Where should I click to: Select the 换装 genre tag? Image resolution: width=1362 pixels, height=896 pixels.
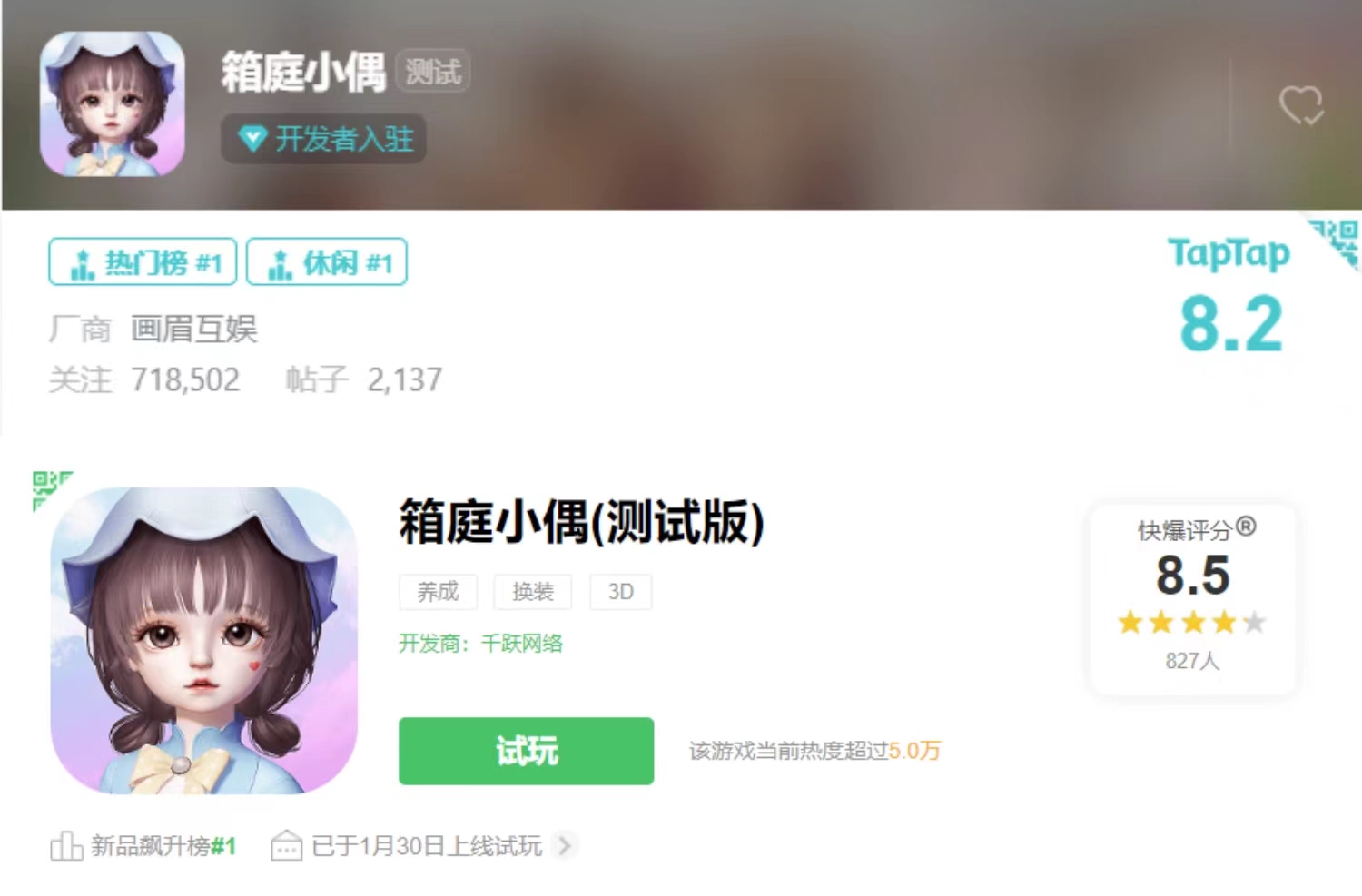tap(533, 592)
